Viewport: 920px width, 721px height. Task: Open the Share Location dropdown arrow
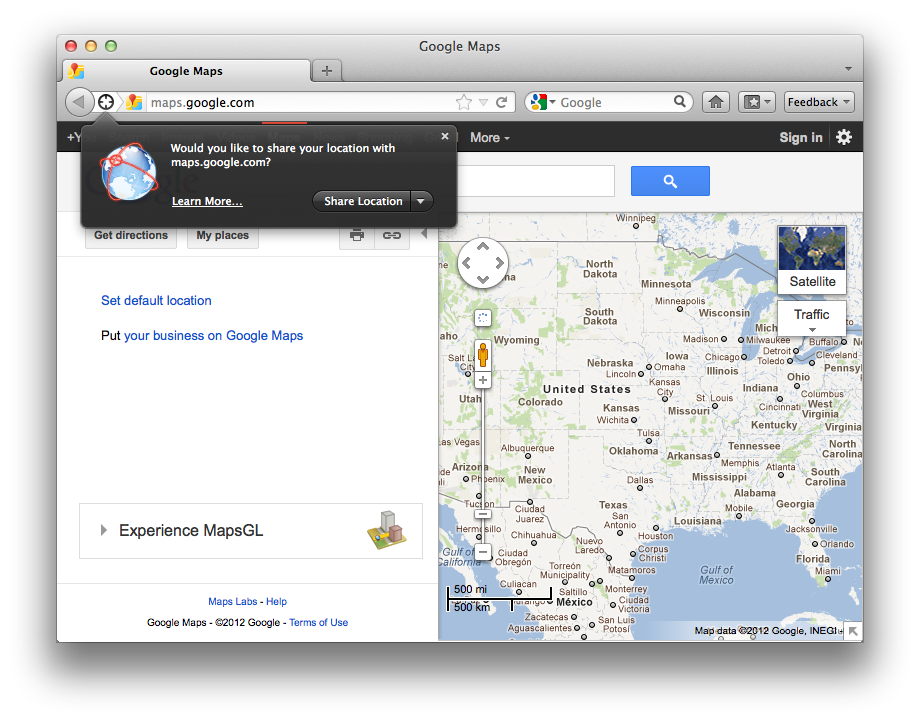point(421,201)
